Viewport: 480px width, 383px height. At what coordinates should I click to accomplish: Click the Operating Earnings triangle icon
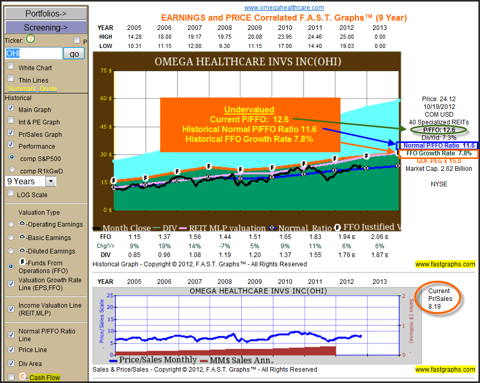point(22,224)
